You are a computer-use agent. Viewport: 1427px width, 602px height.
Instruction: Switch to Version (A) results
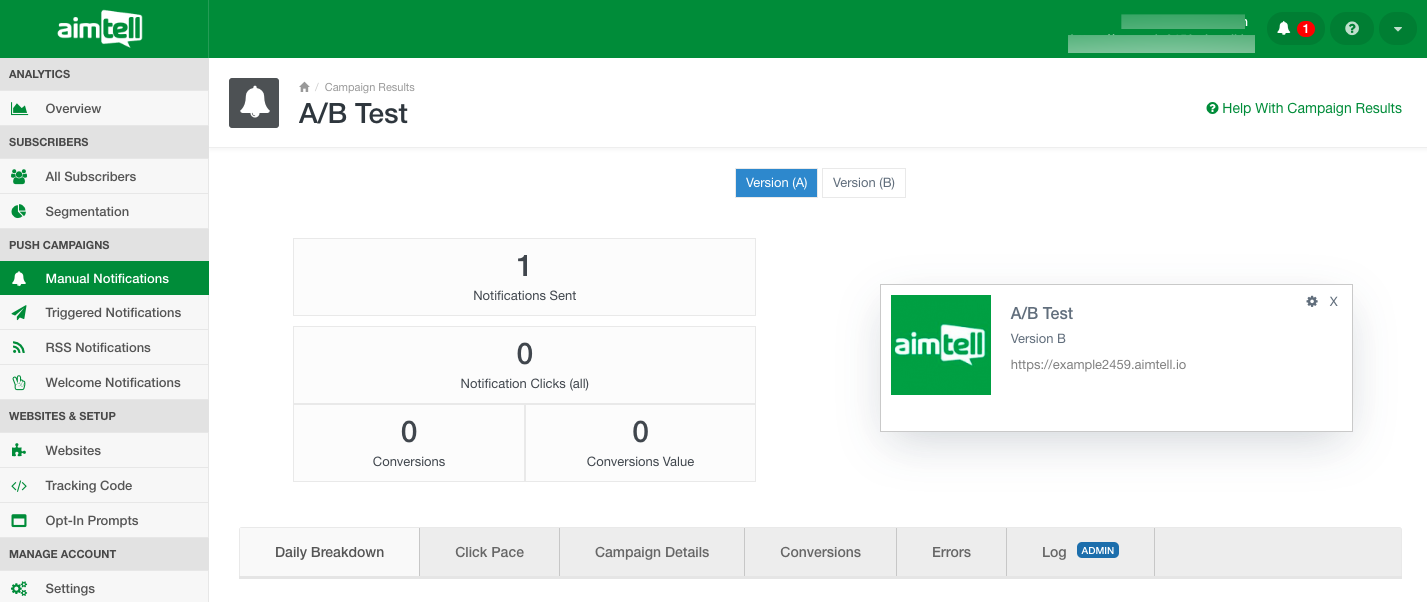pos(776,183)
